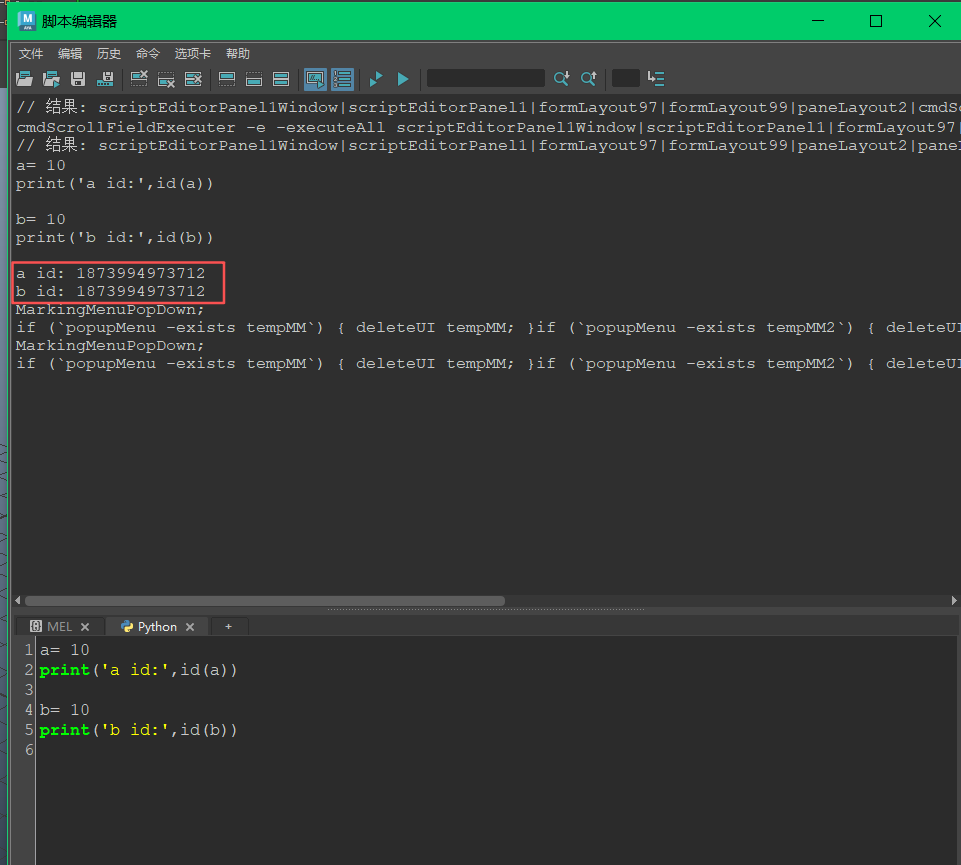Image resolution: width=961 pixels, height=865 pixels.
Task: Toggle Echo All Commands
Action: tap(315, 78)
